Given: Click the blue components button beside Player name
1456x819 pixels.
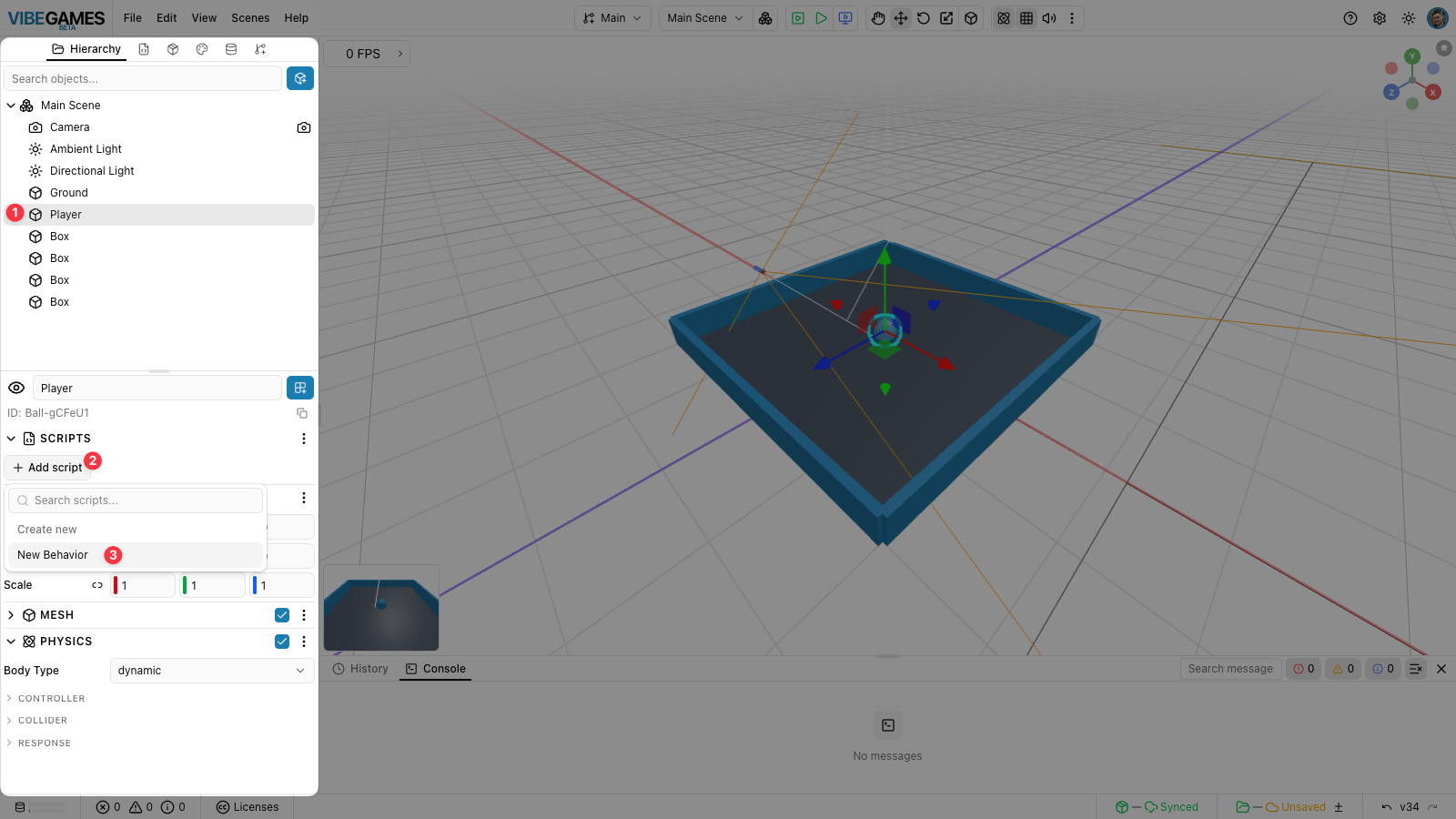Looking at the screenshot, I should [300, 388].
